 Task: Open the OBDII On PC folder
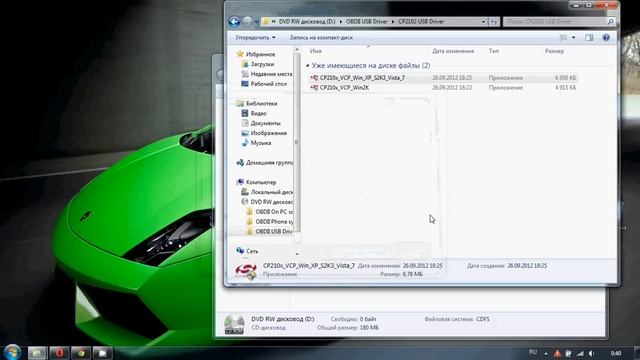click(274, 212)
